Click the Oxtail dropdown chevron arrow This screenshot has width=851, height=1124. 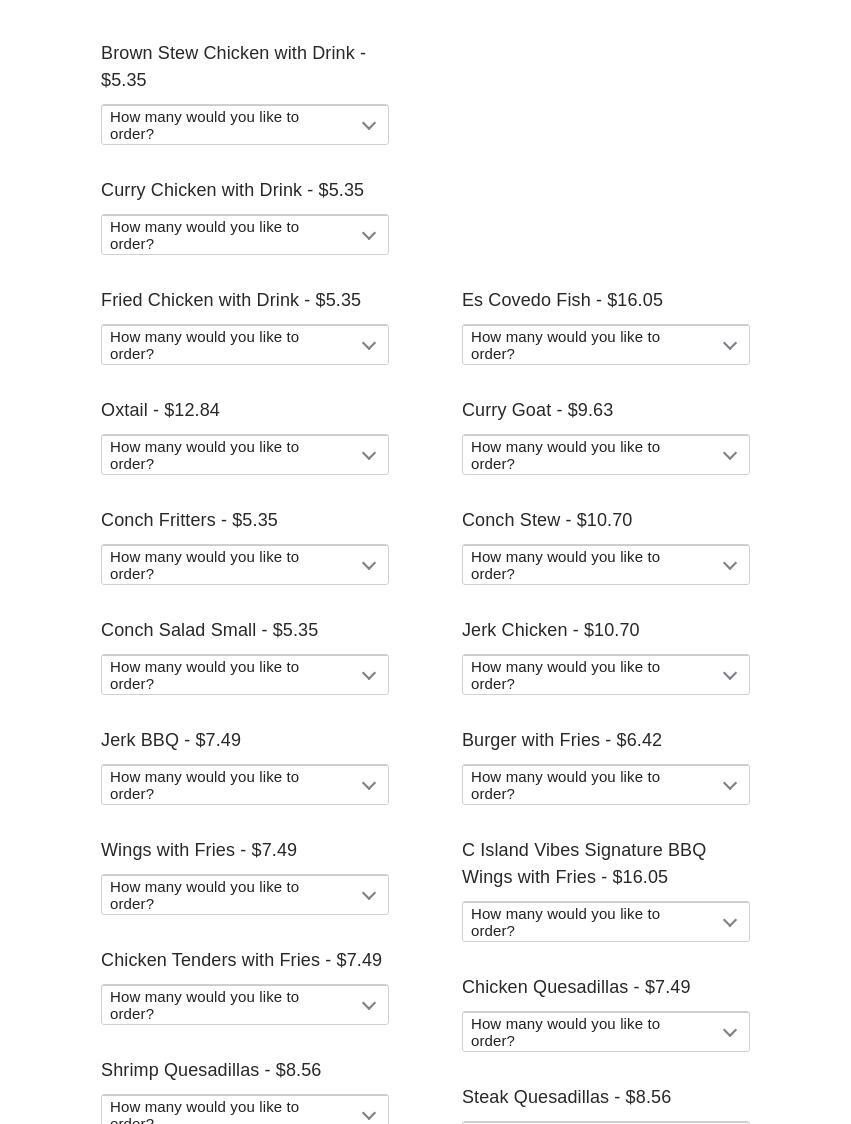369,456
